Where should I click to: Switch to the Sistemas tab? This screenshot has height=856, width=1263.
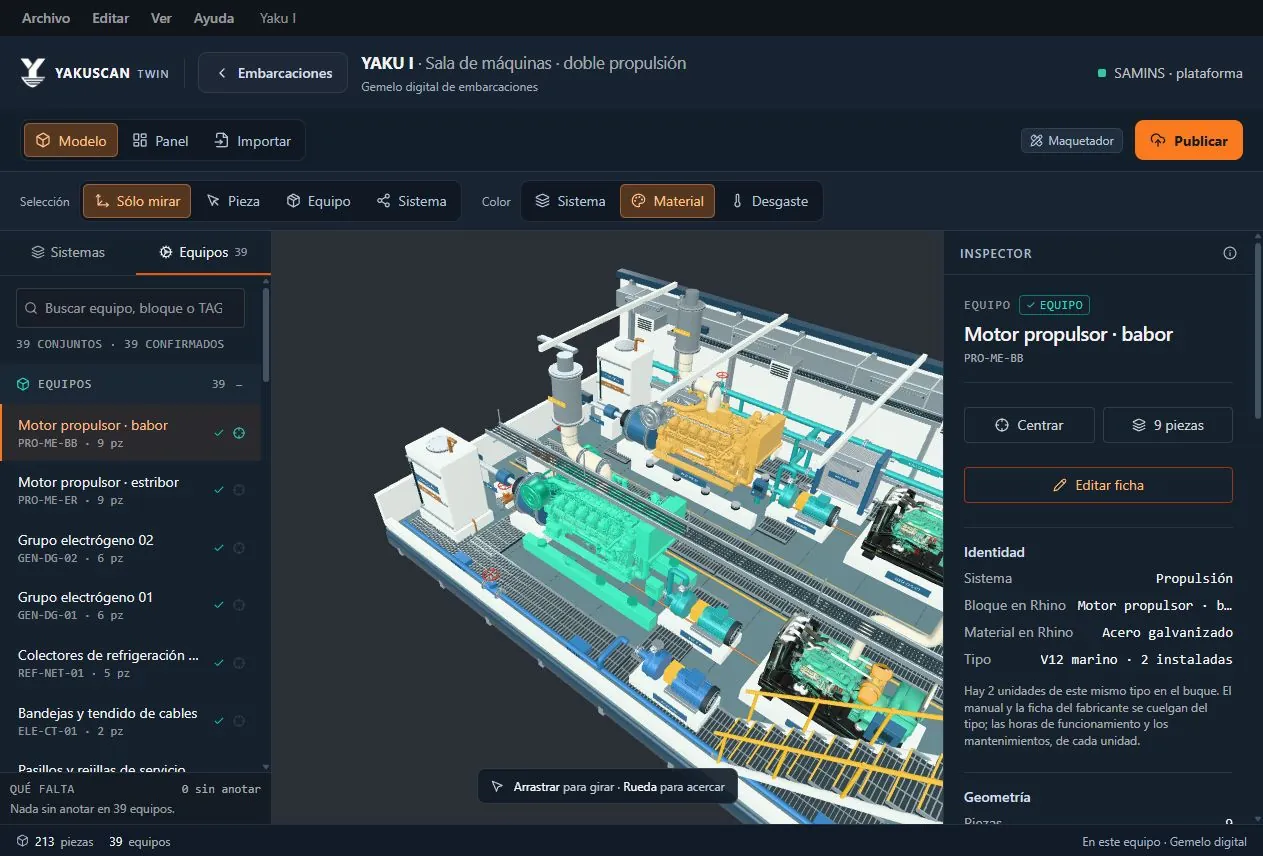coord(68,253)
